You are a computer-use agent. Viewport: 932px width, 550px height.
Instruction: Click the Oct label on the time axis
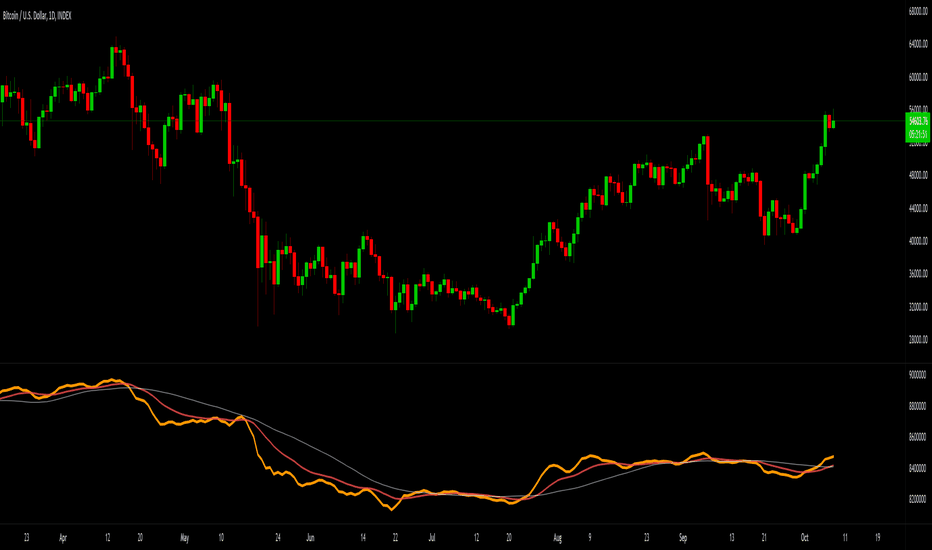point(804,538)
